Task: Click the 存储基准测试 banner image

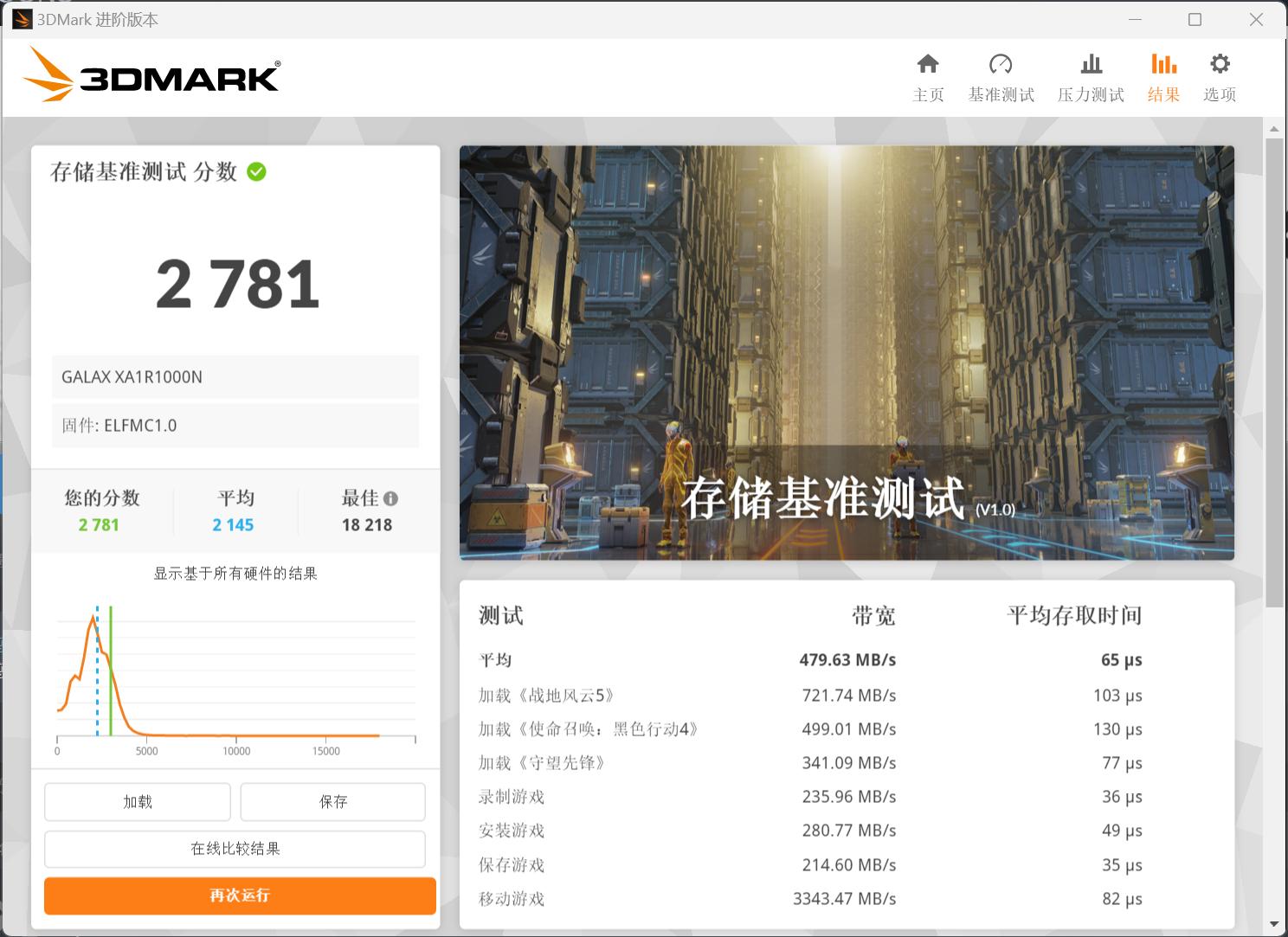Action: (x=847, y=353)
